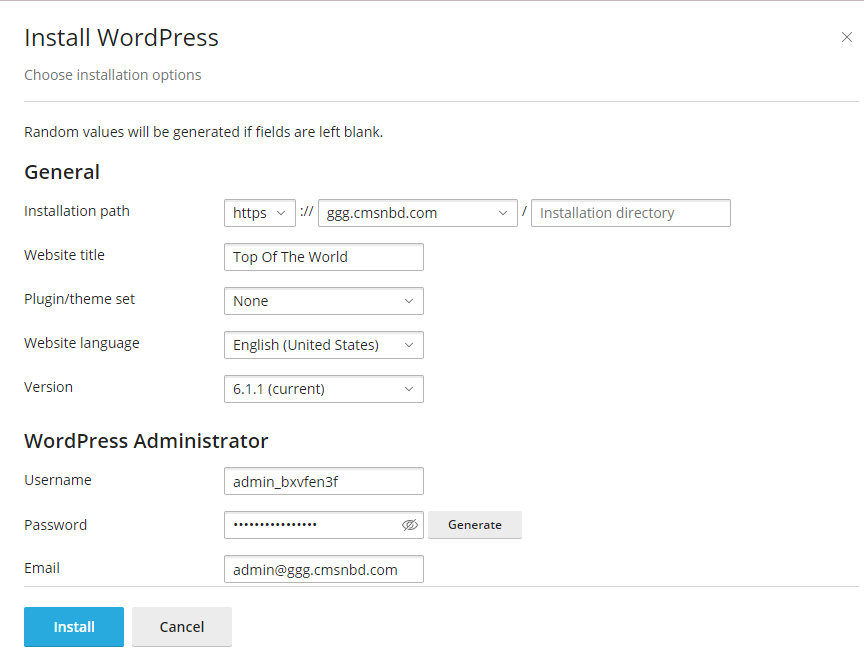Click the Version label
The width and height of the screenshot is (864, 652).
(x=48, y=387)
